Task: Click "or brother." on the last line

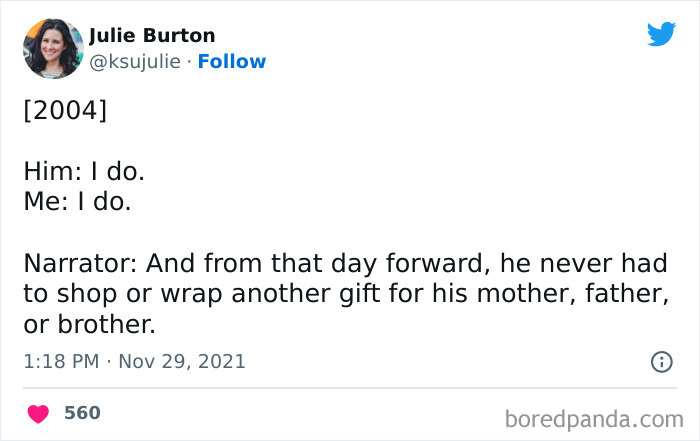Action: pyautogui.click(x=90, y=326)
